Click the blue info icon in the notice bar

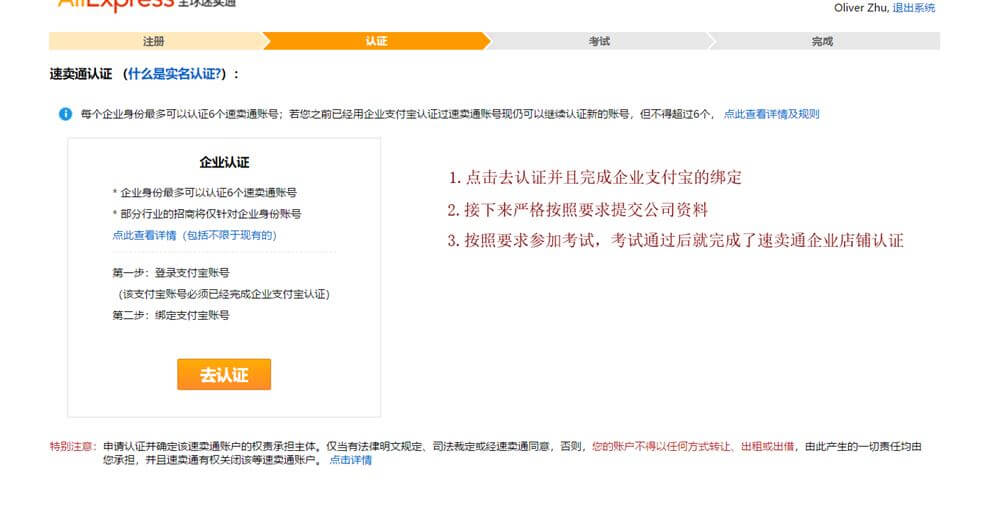pos(65,114)
